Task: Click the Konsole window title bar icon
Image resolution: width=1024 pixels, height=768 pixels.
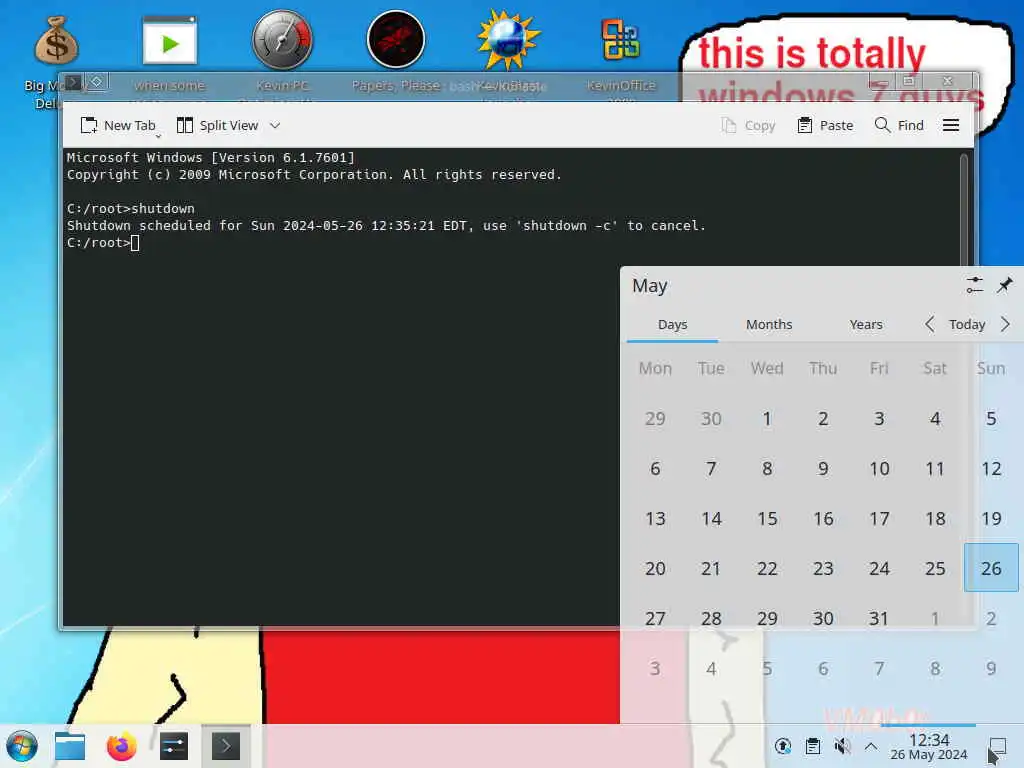Action: point(73,82)
